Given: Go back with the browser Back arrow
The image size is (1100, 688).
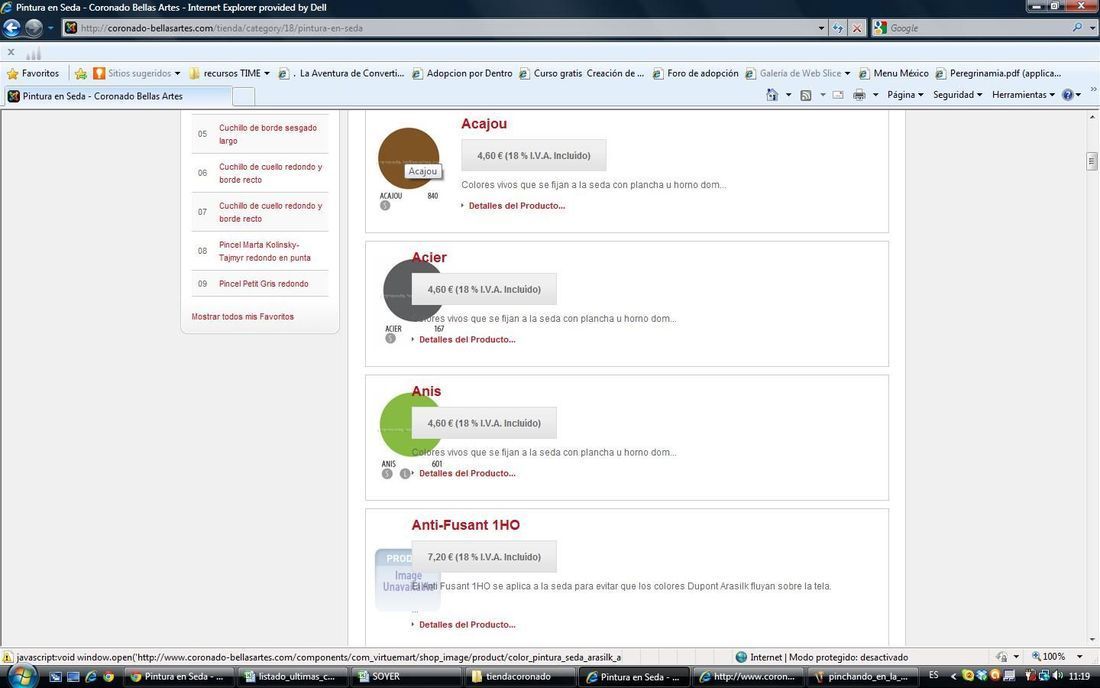Looking at the screenshot, I should click(x=12, y=28).
